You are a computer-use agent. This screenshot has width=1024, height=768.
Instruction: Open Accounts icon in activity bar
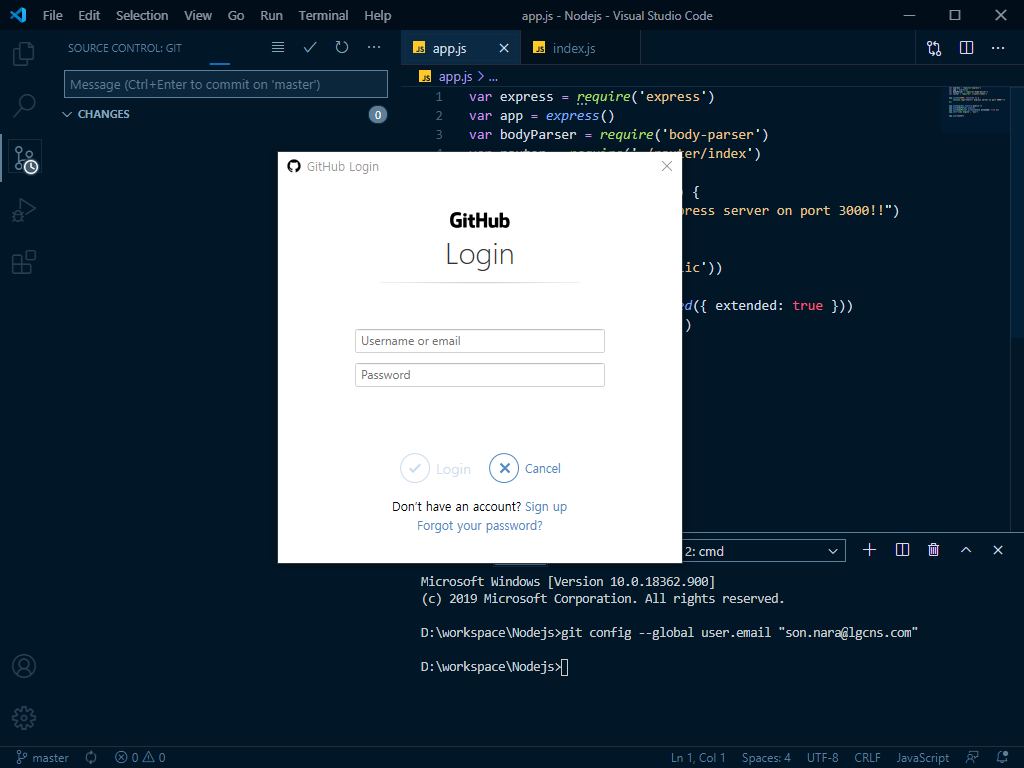click(x=24, y=666)
